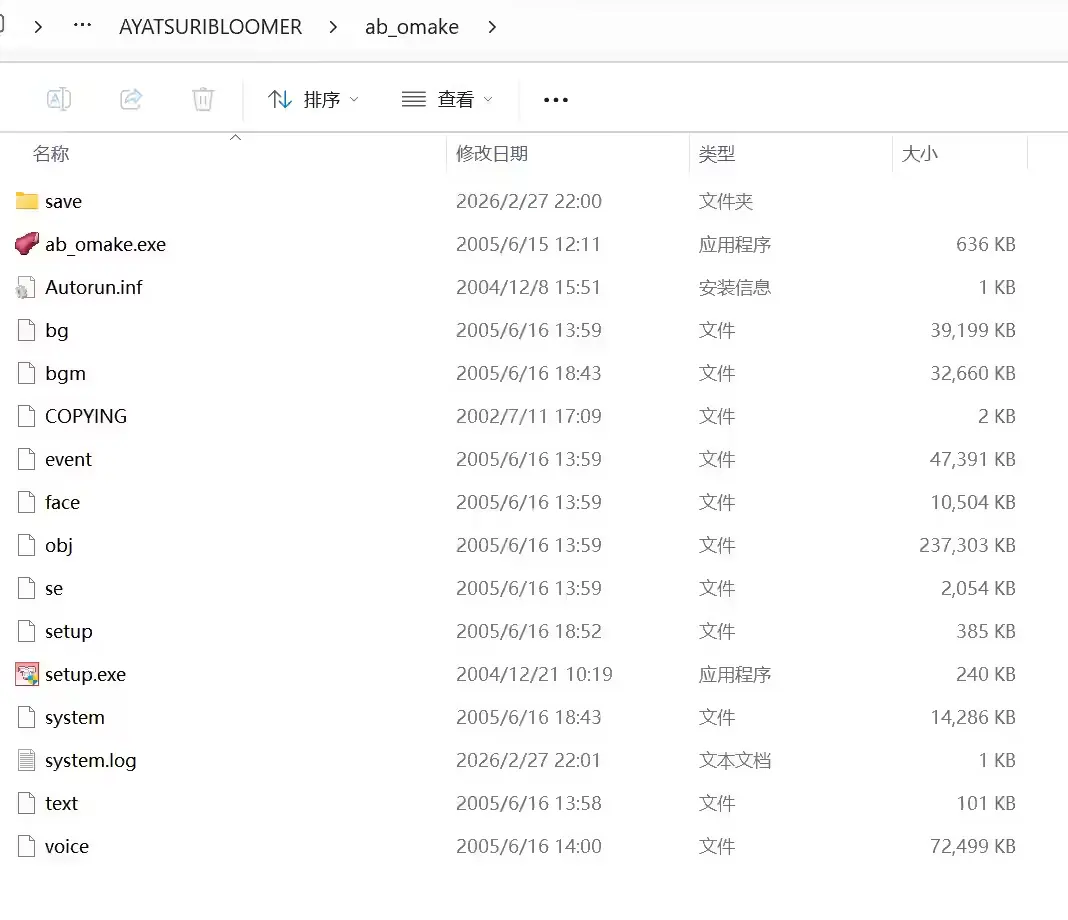This screenshot has height=920, width=1068.
Task: Select the face file icon
Action: point(27,502)
